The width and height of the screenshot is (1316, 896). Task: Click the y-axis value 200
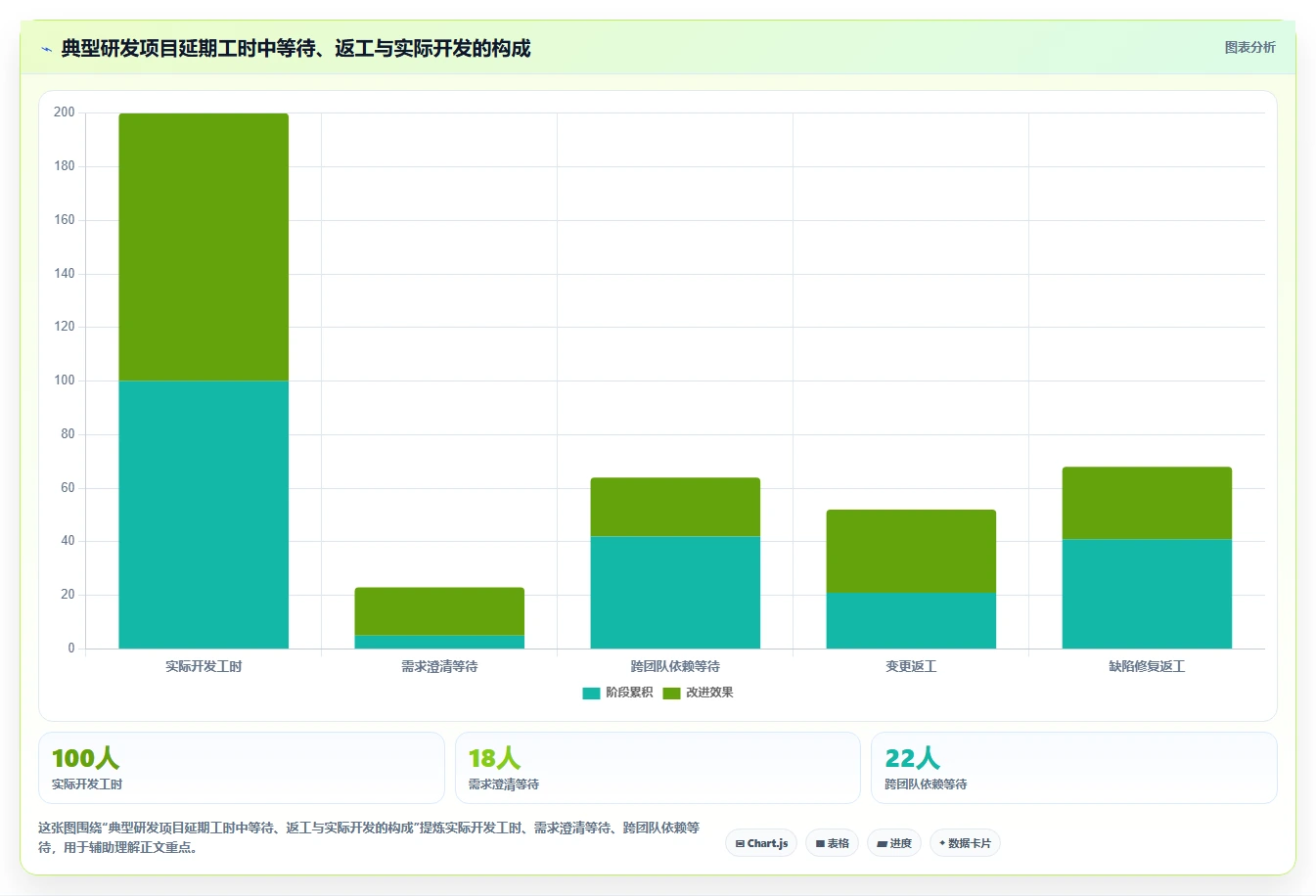tap(65, 112)
